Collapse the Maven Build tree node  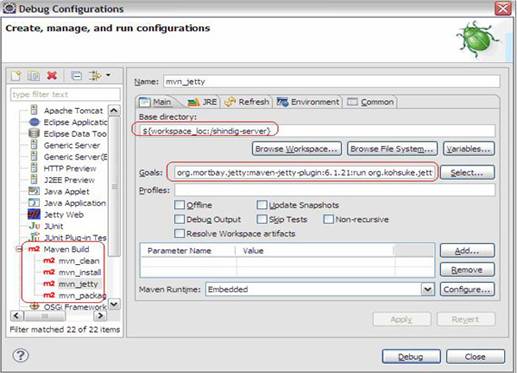point(19,249)
